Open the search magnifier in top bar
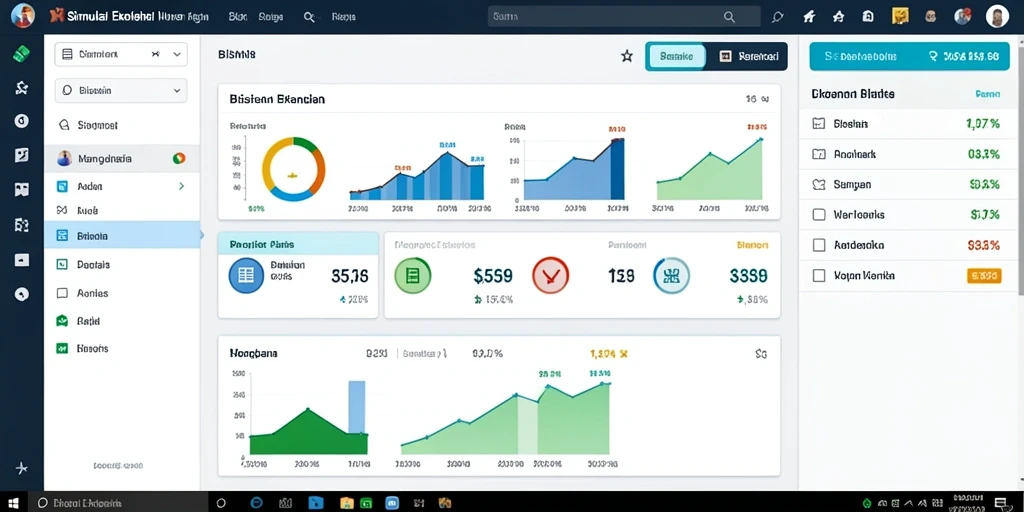The height and width of the screenshot is (512, 1024). coord(729,17)
